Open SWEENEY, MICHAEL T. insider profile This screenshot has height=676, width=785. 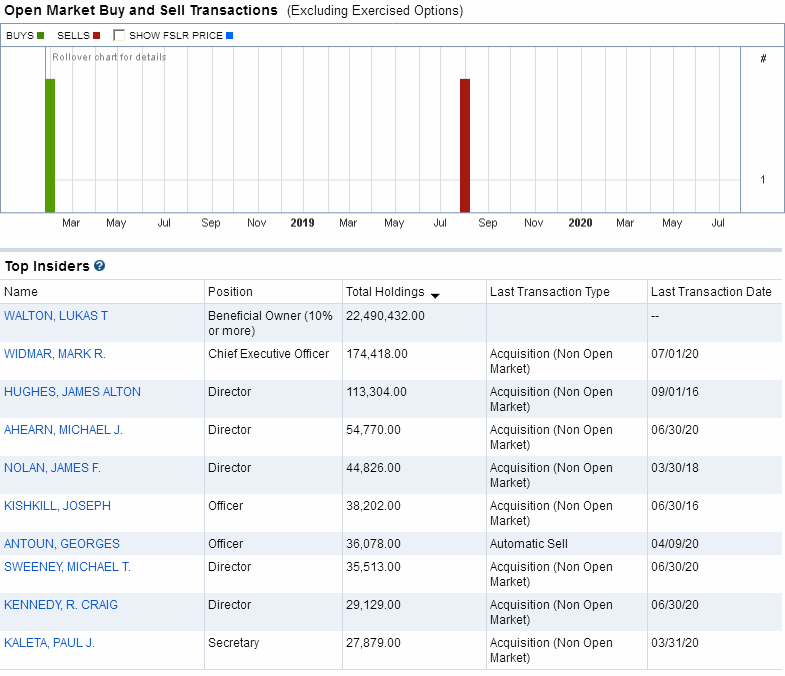coord(68,567)
